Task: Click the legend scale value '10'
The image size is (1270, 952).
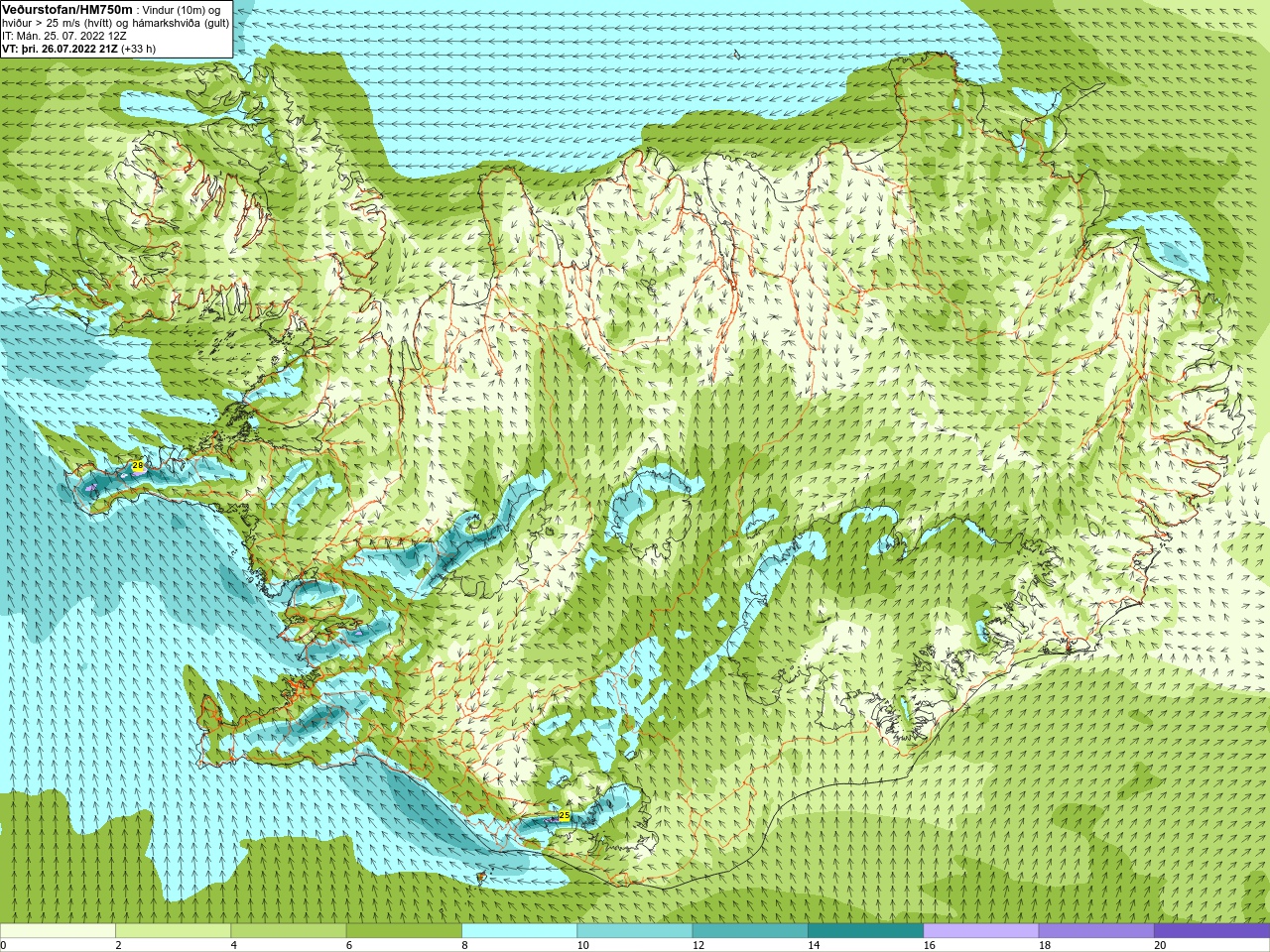Action: coord(582,945)
